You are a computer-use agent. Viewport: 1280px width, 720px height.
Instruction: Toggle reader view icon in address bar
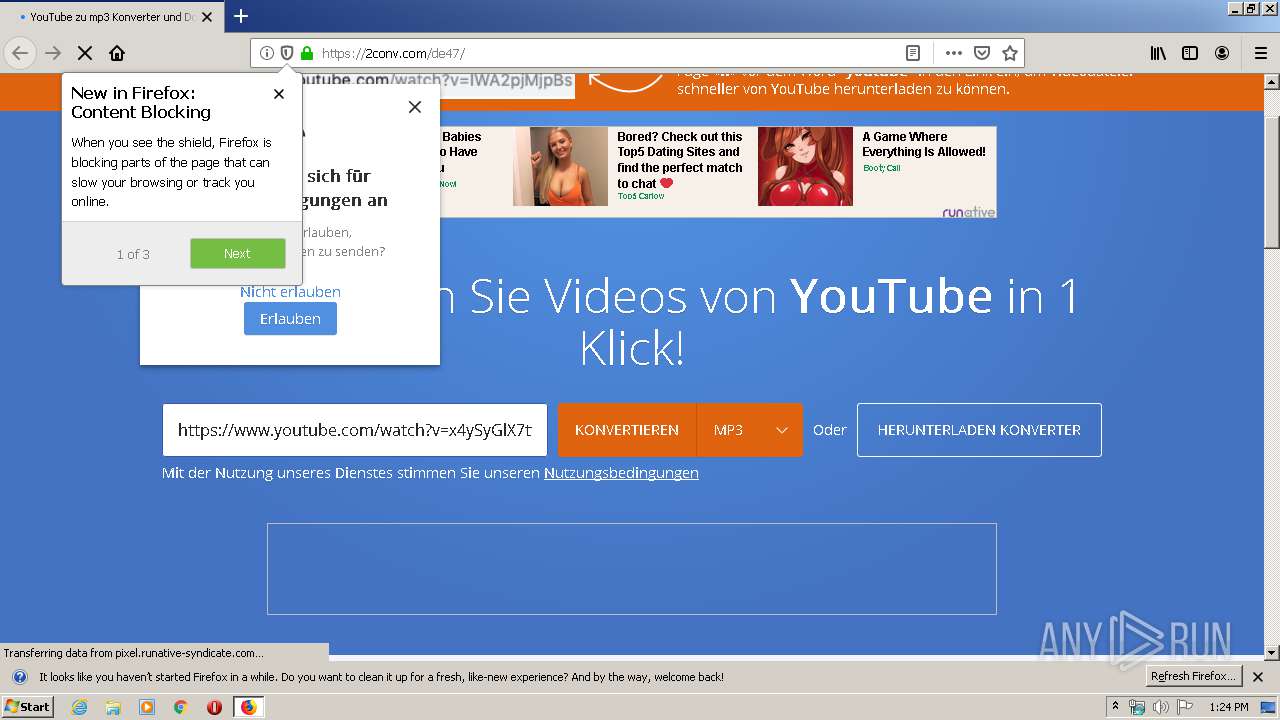click(x=913, y=53)
